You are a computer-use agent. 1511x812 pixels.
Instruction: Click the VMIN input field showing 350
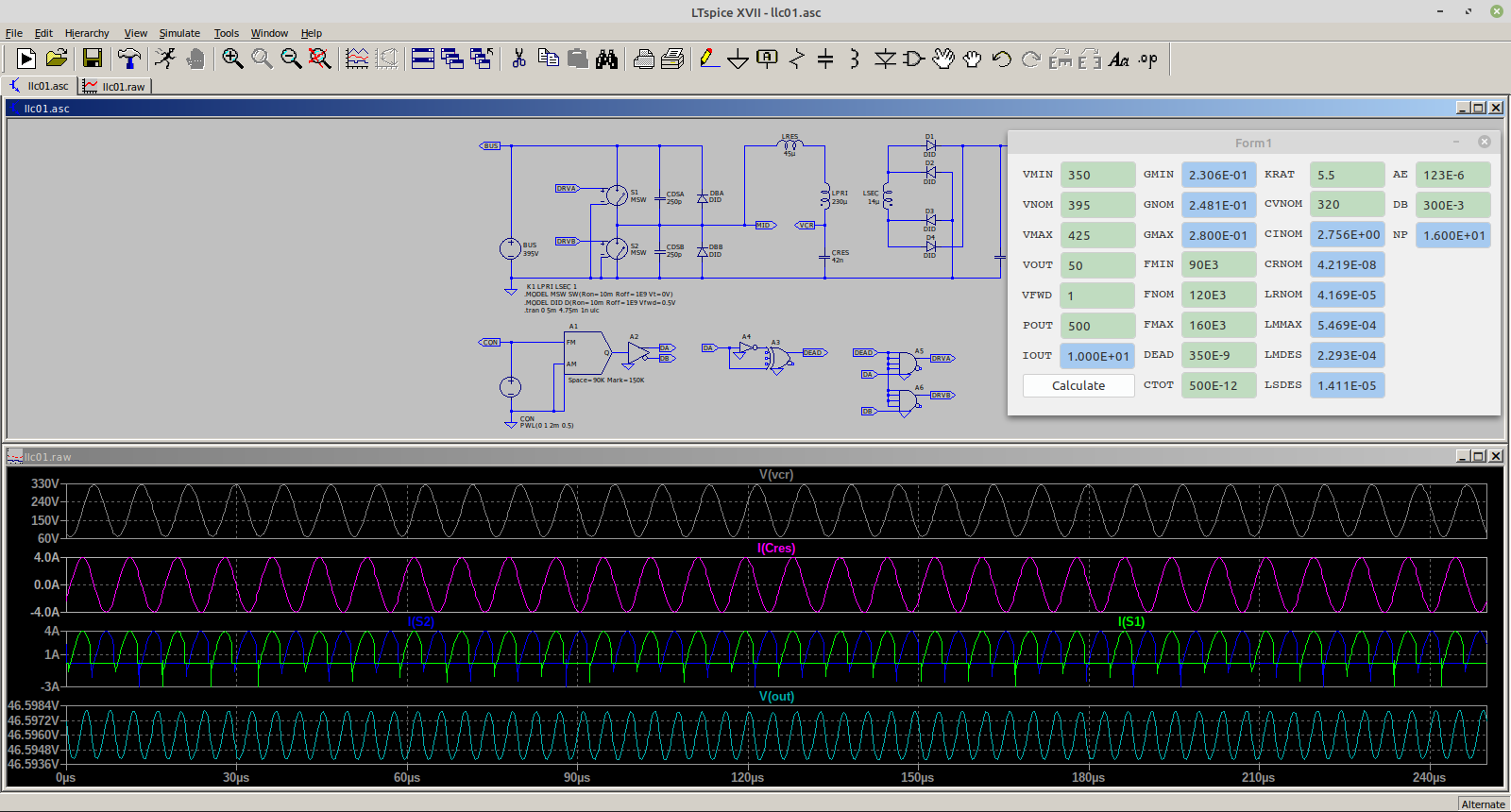(1097, 175)
